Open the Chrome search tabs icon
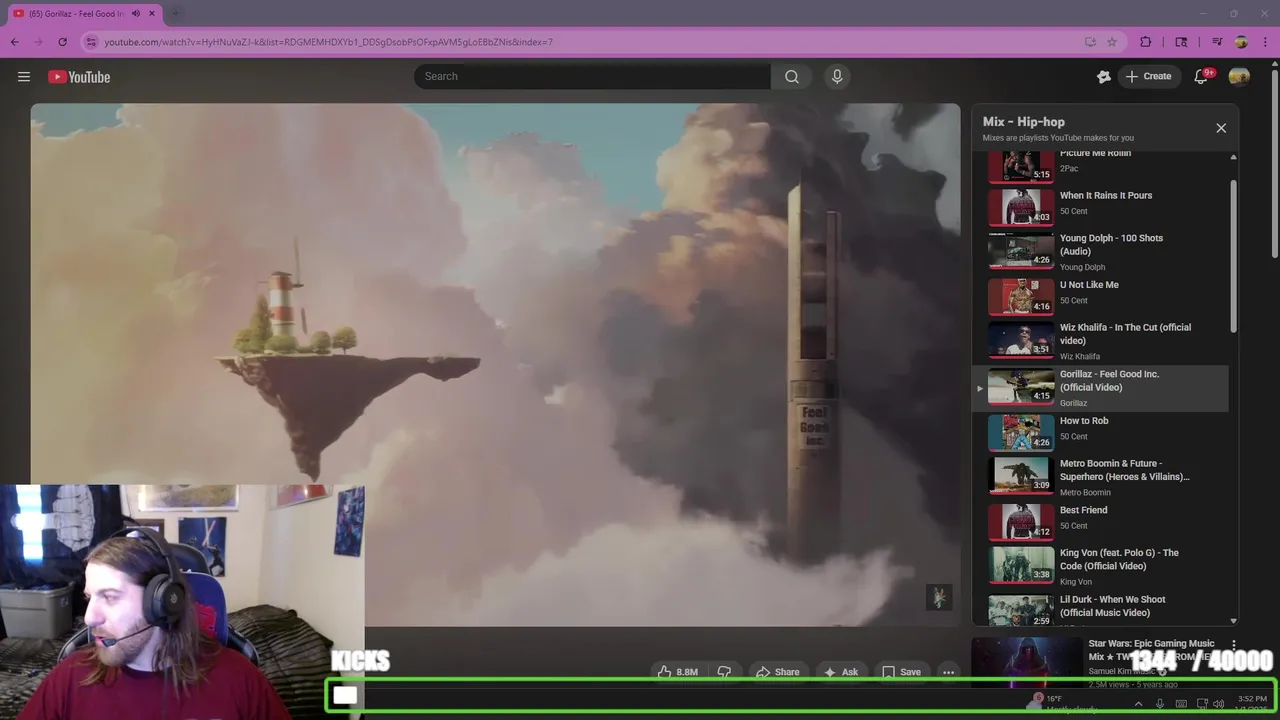Viewport: 1280px width, 720px height. [1181, 42]
